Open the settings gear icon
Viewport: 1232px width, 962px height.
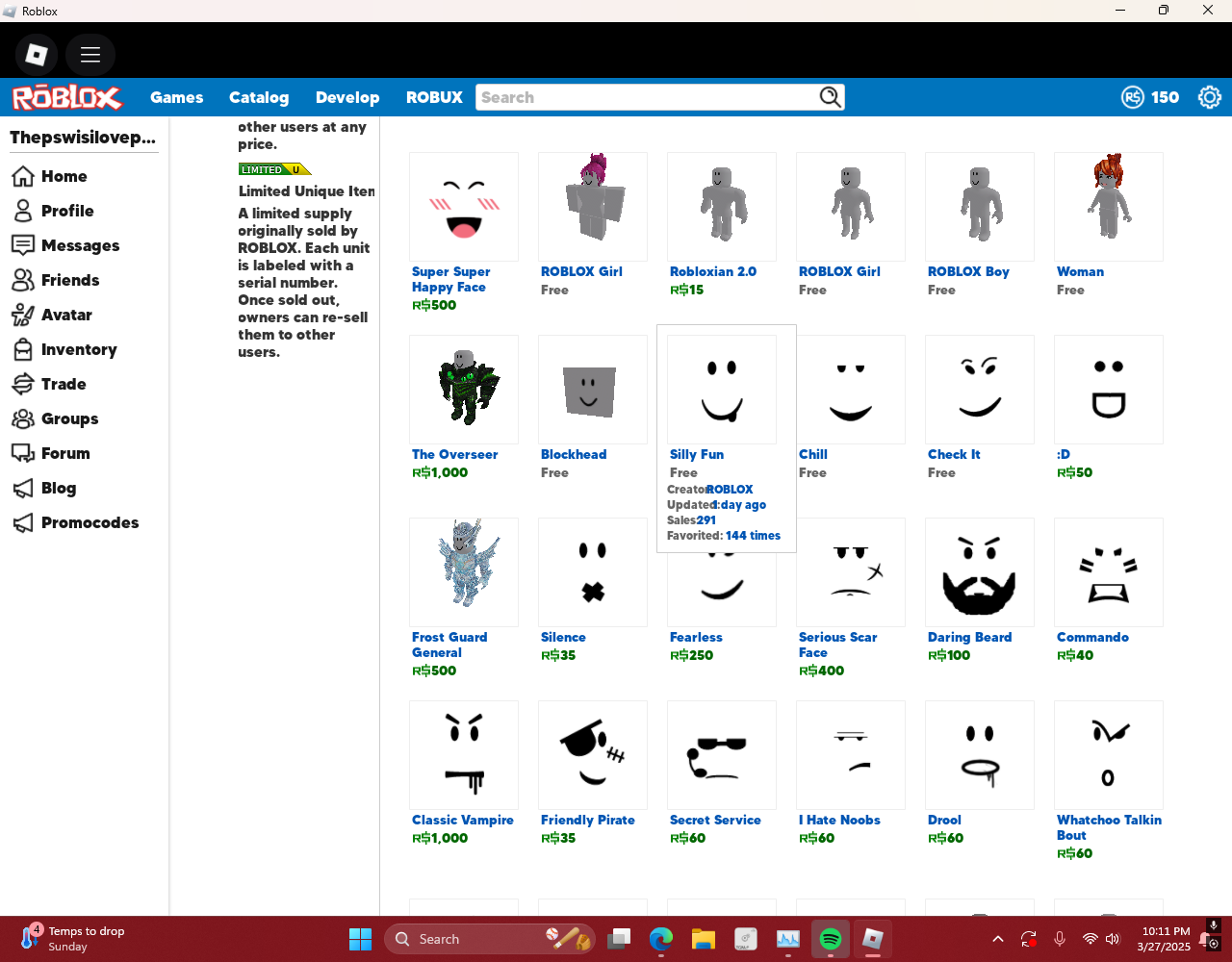pyautogui.click(x=1209, y=97)
